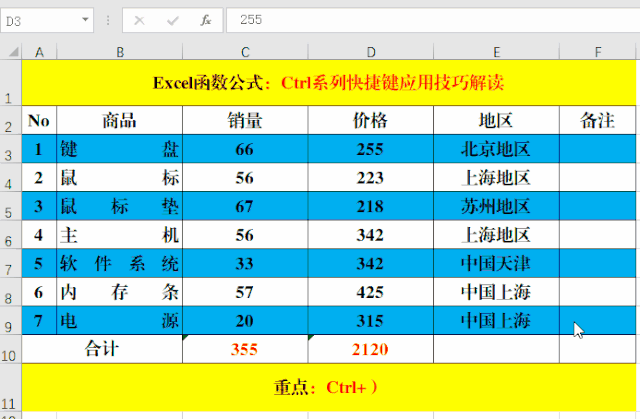This screenshot has width=640, height=419.
Task: Open the Name Box dropdown arrow
Action: 85,20
